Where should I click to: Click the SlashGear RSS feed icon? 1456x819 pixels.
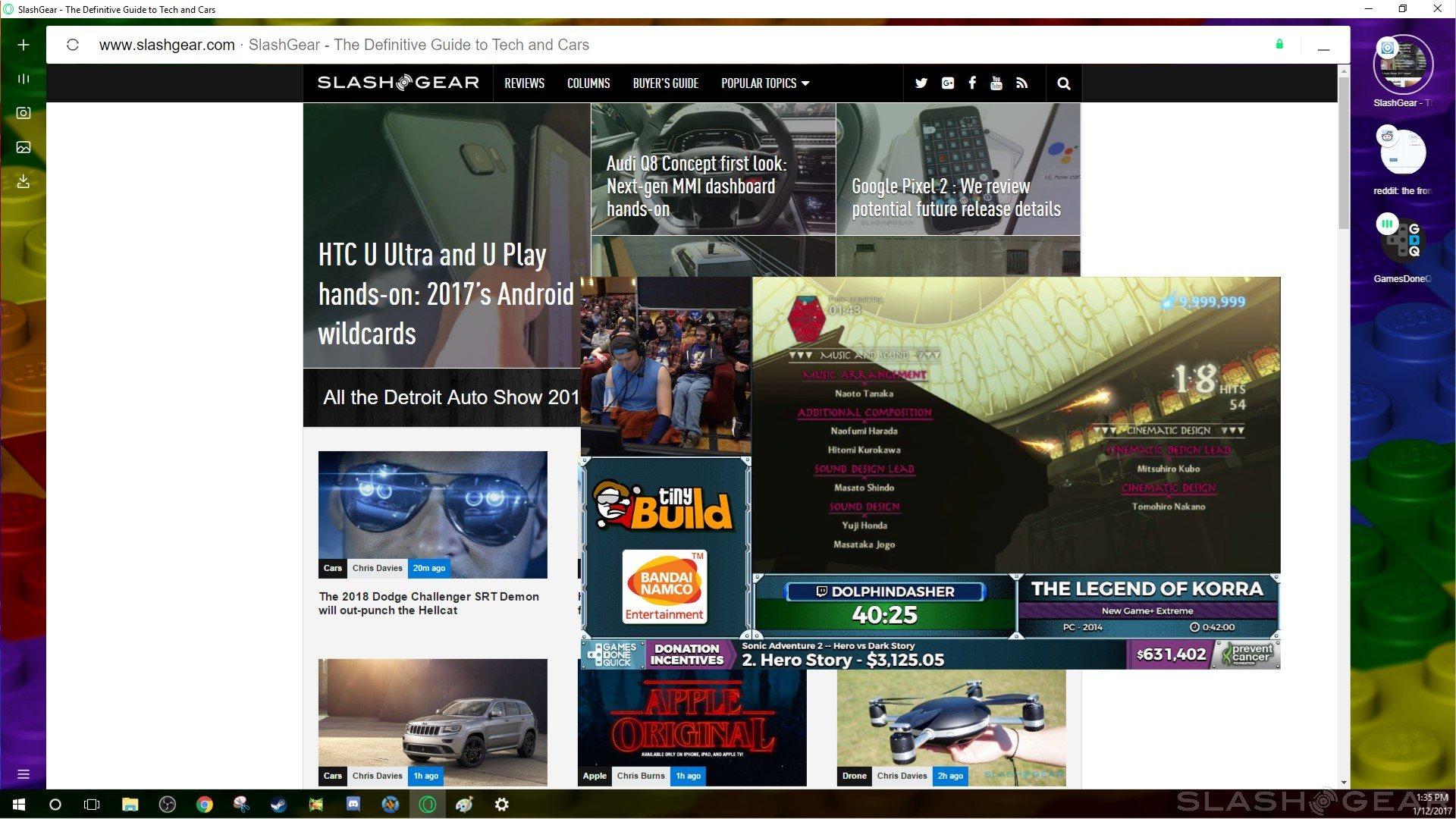click(1021, 83)
